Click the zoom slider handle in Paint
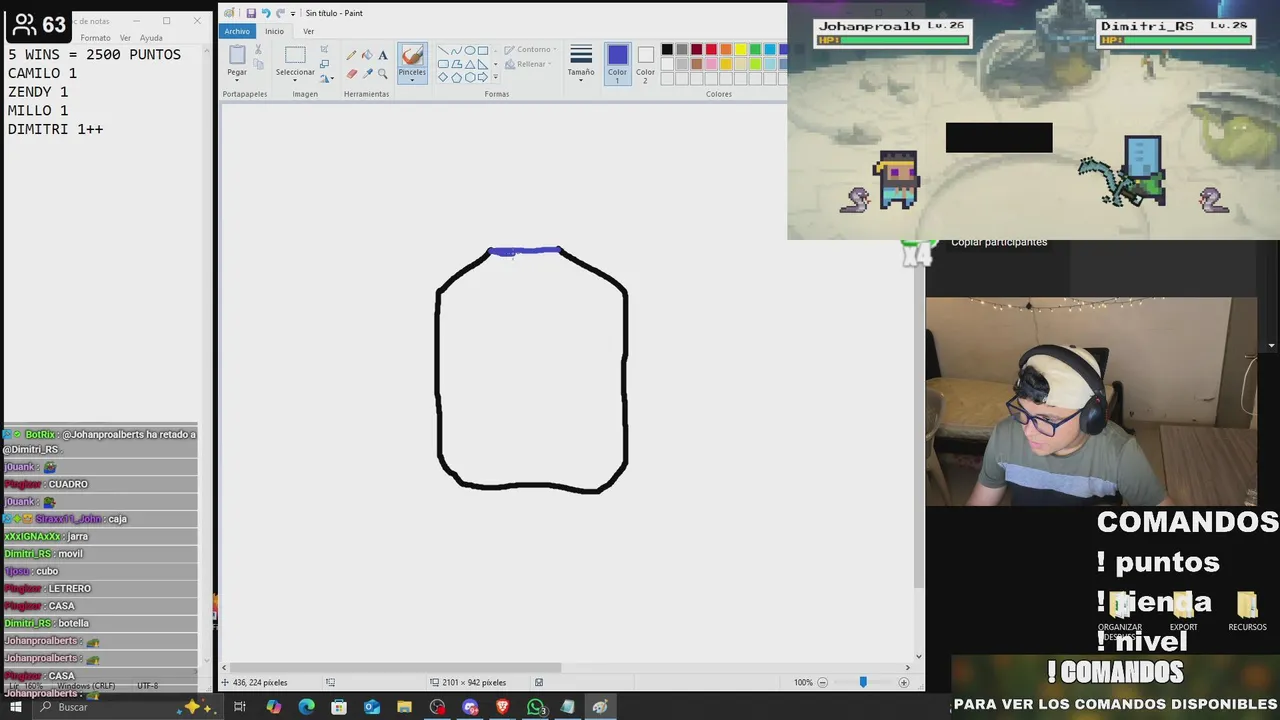 tap(863, 682)
